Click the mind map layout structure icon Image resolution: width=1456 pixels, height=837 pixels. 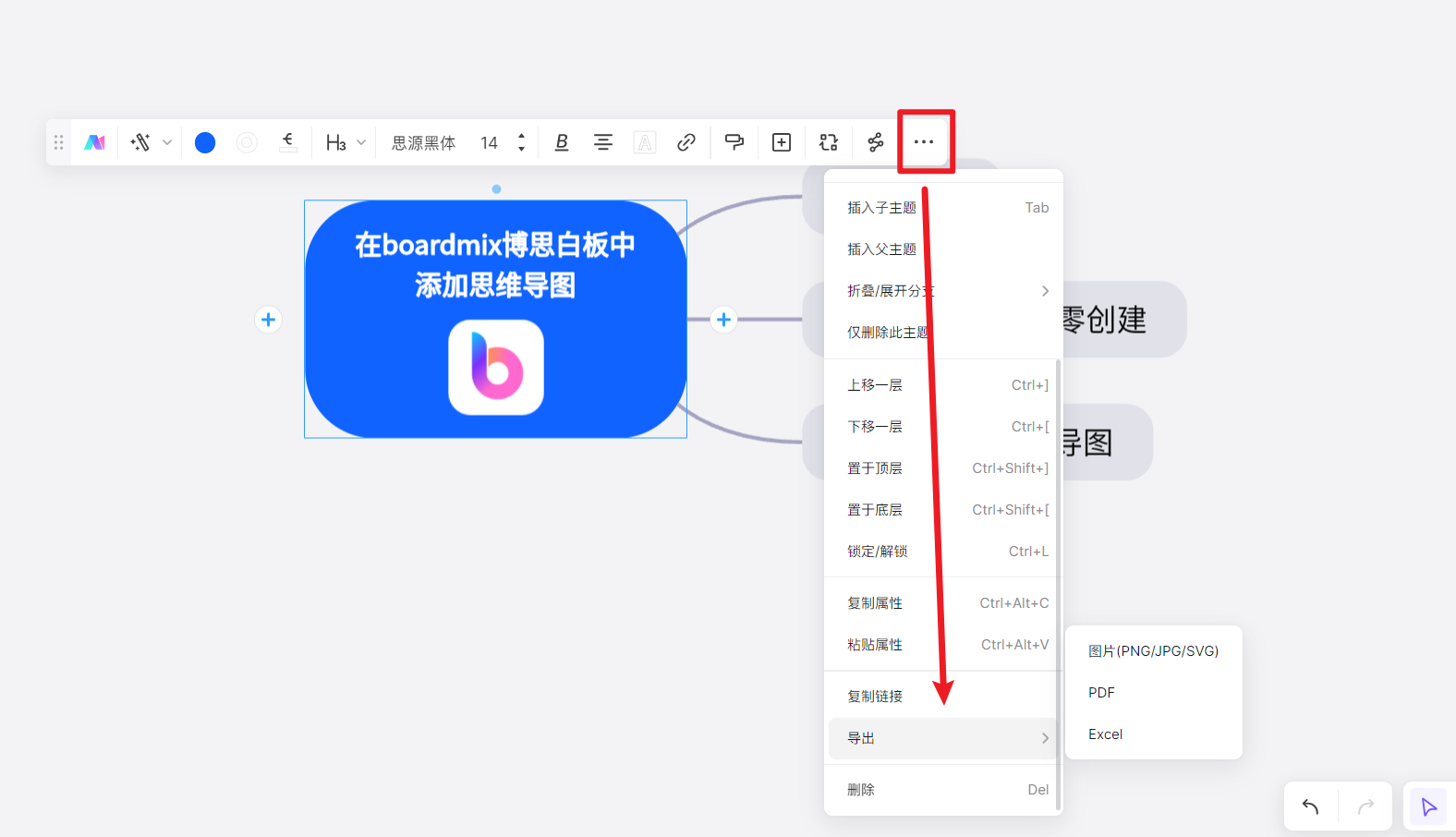876,142
